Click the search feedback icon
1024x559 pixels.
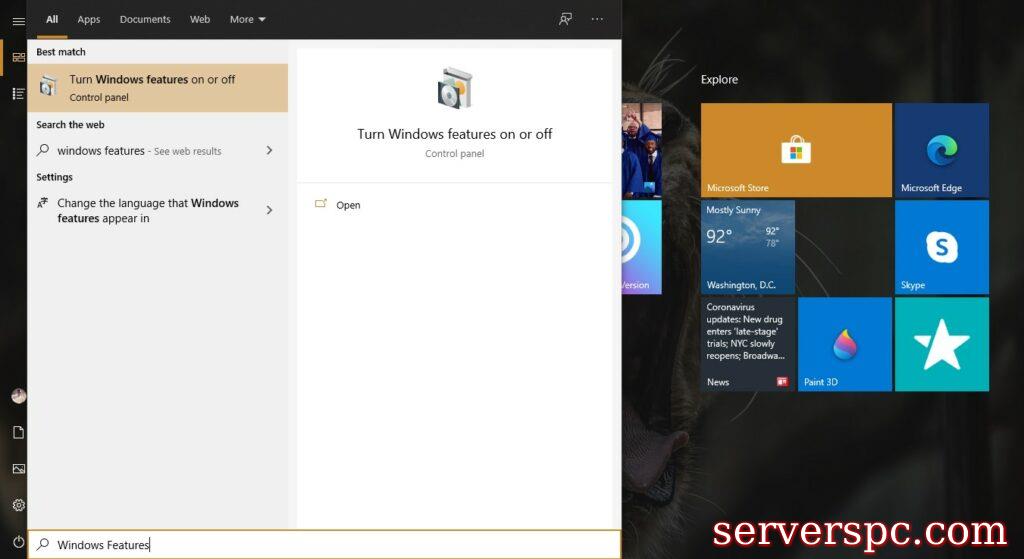[x=566, y=19]
